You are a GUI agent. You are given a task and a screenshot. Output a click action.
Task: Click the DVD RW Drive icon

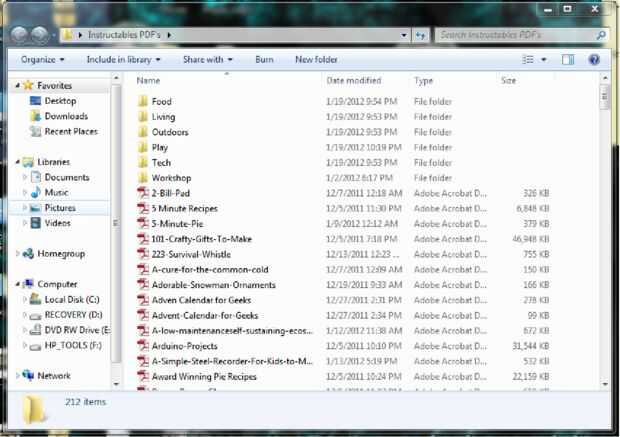pos(36,329)
